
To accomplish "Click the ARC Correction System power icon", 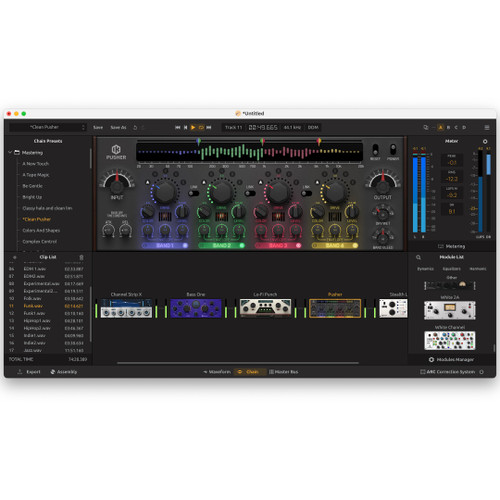I will click(x=481, y=372).
